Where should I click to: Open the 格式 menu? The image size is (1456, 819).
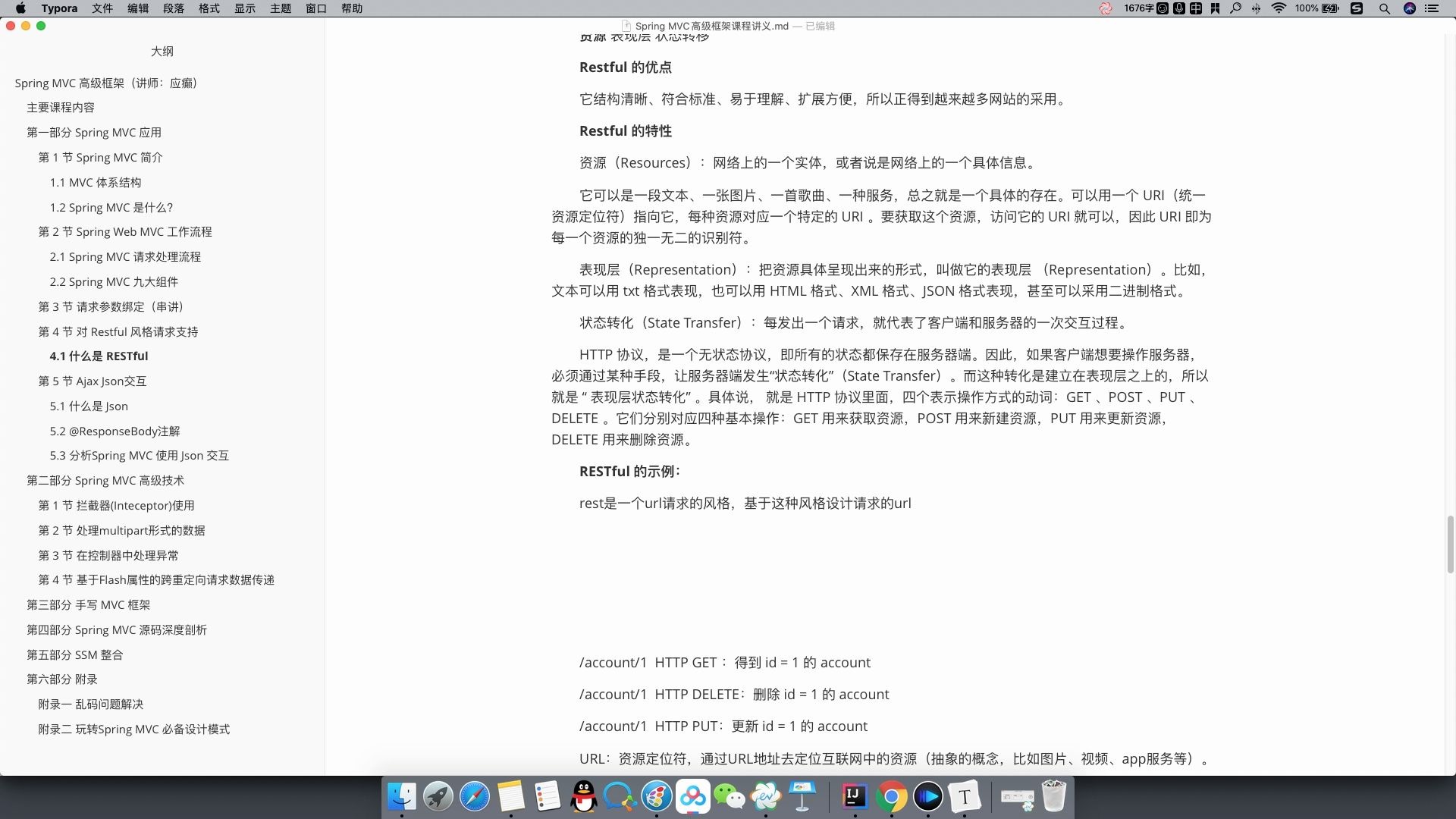[x=209, y=8]
